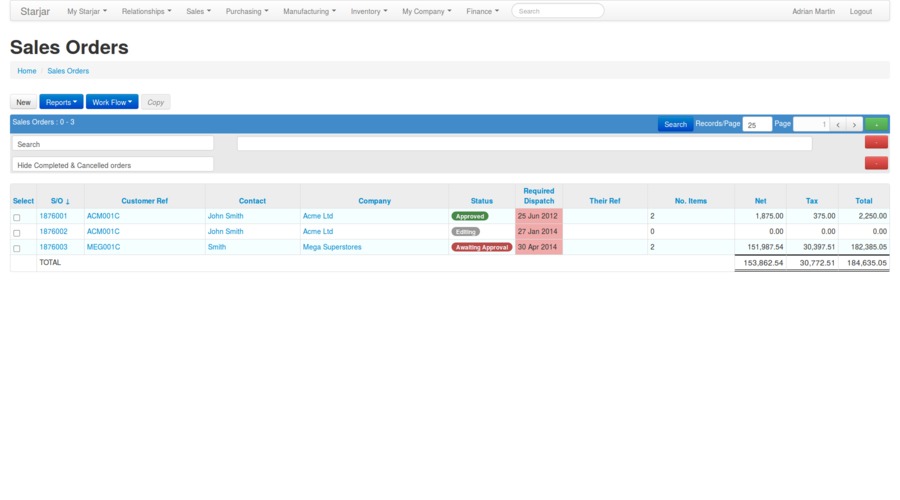Open the Reports dropdown

pos(61,102)
